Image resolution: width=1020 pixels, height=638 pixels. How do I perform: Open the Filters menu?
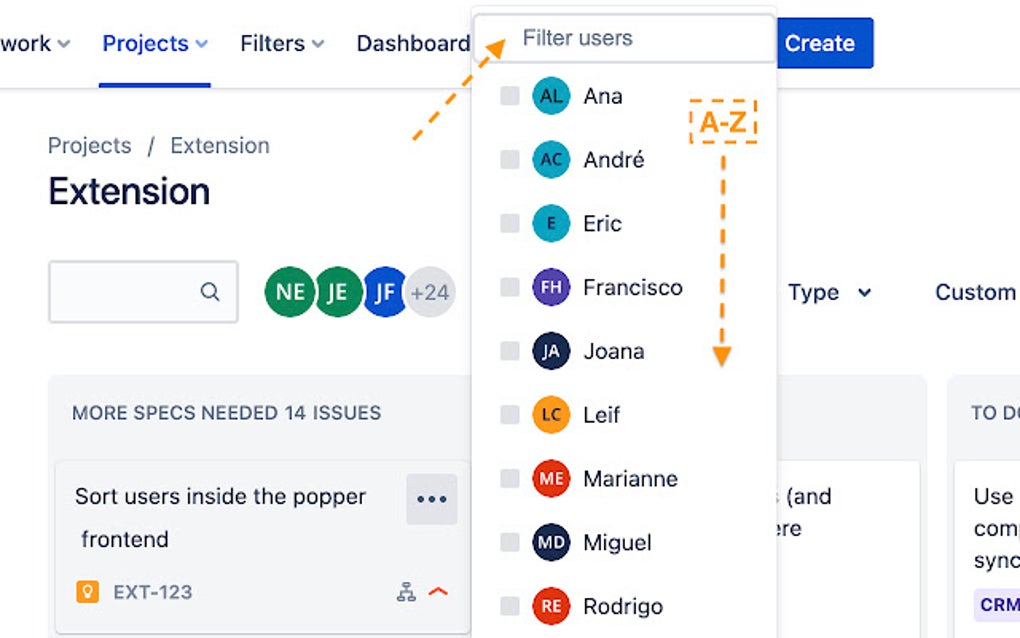pos(280,43)
